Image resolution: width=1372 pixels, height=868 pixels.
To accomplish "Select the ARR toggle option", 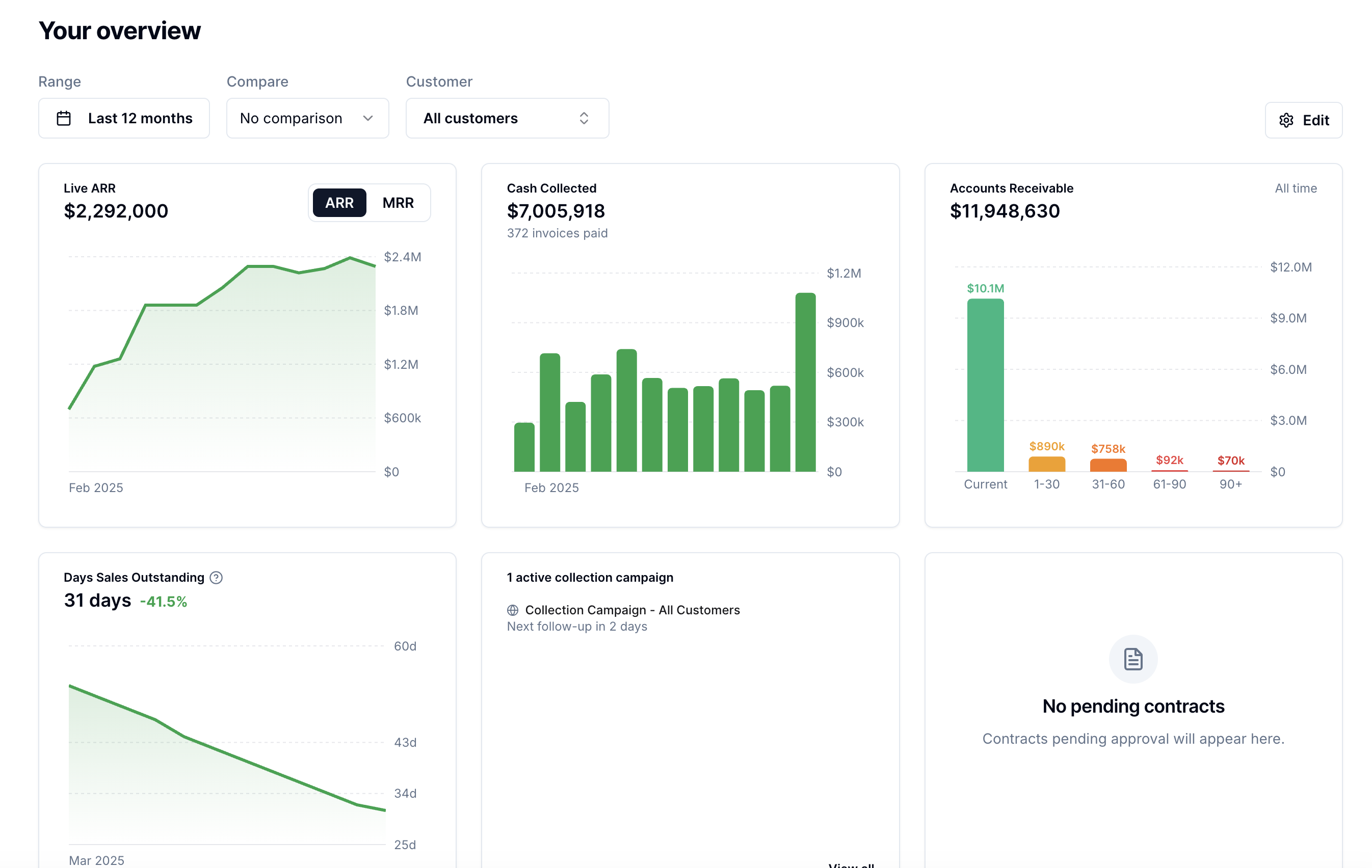I will (339, 203).
